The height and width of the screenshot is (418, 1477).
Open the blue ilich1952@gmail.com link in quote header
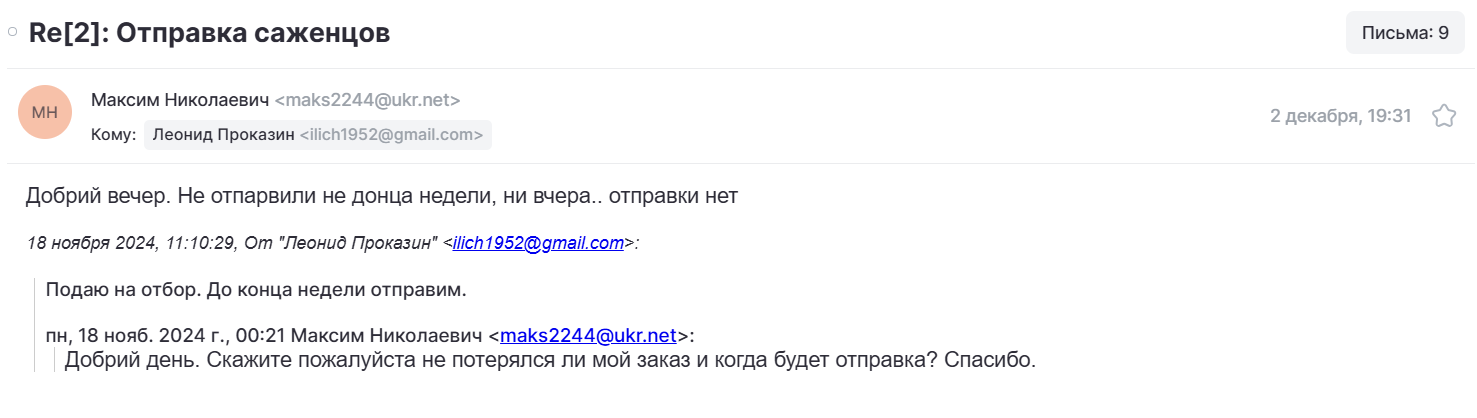538,243
